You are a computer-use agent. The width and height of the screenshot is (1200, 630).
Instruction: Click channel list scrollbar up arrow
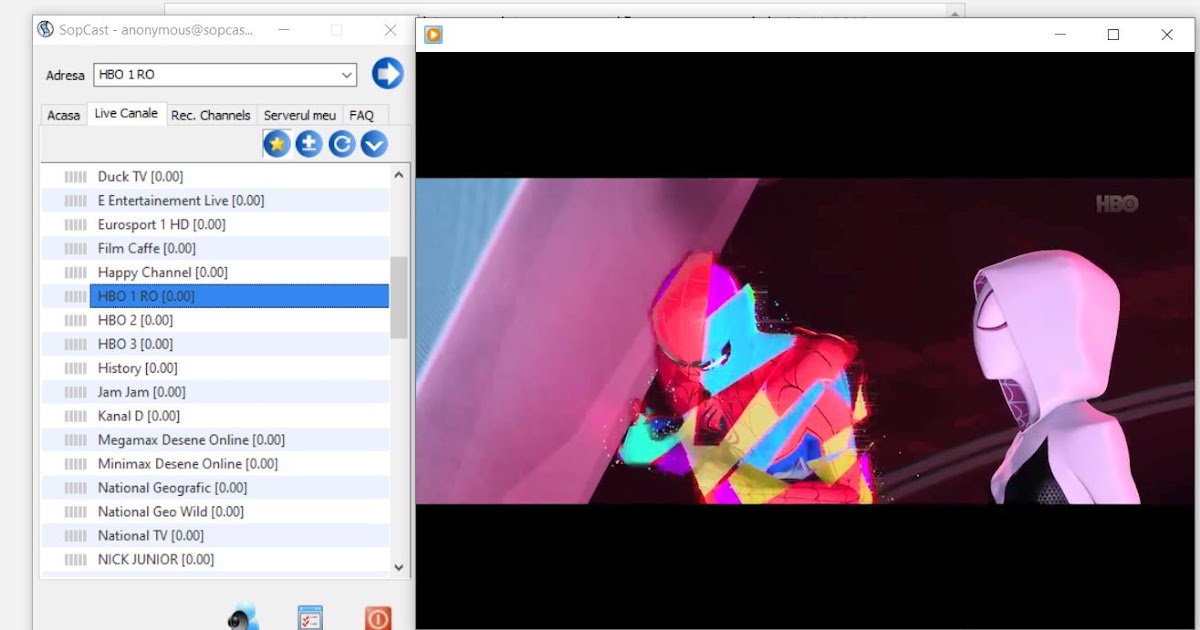399,175
